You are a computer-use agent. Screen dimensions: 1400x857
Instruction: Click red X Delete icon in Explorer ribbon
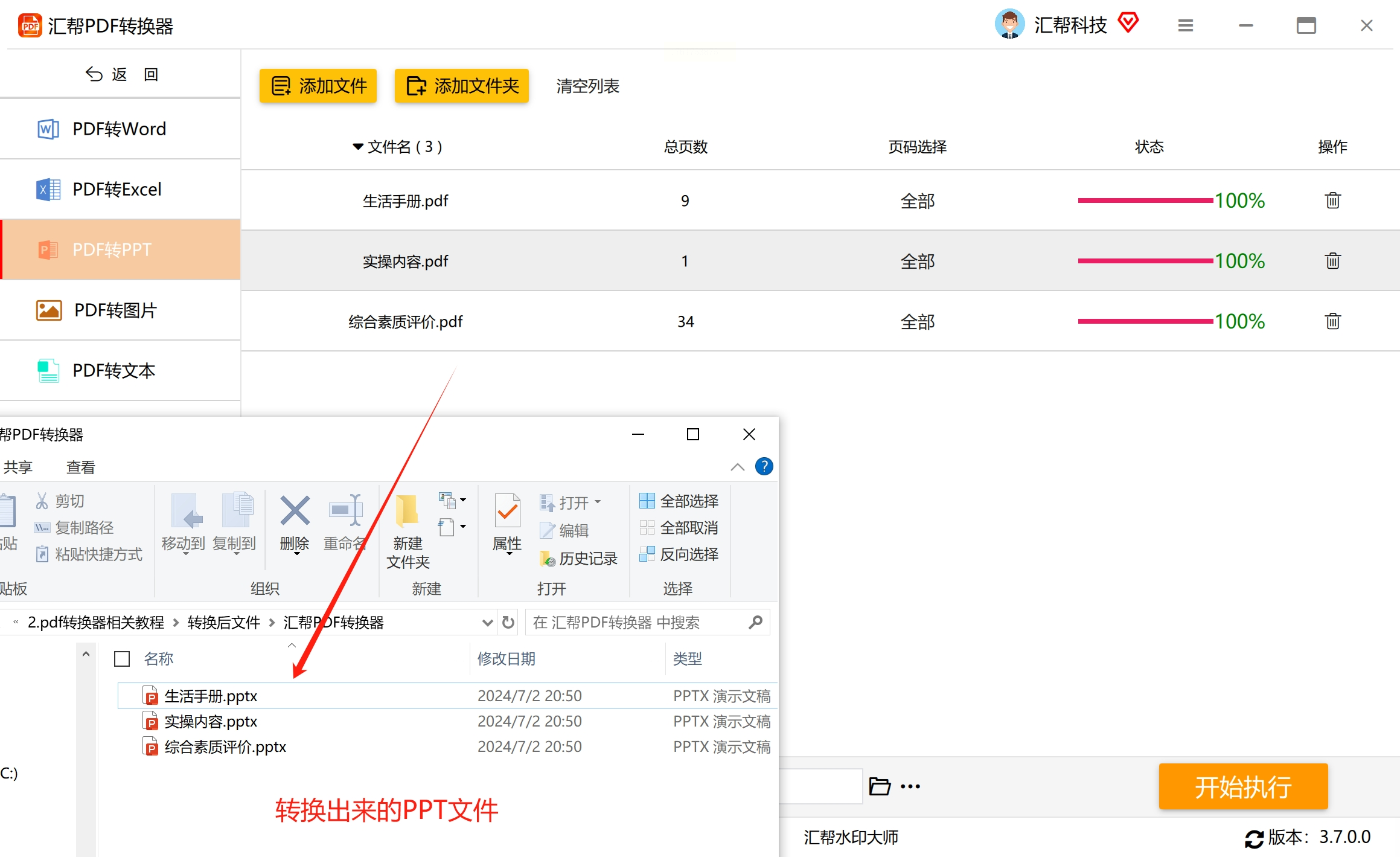[x=295, y=512]
